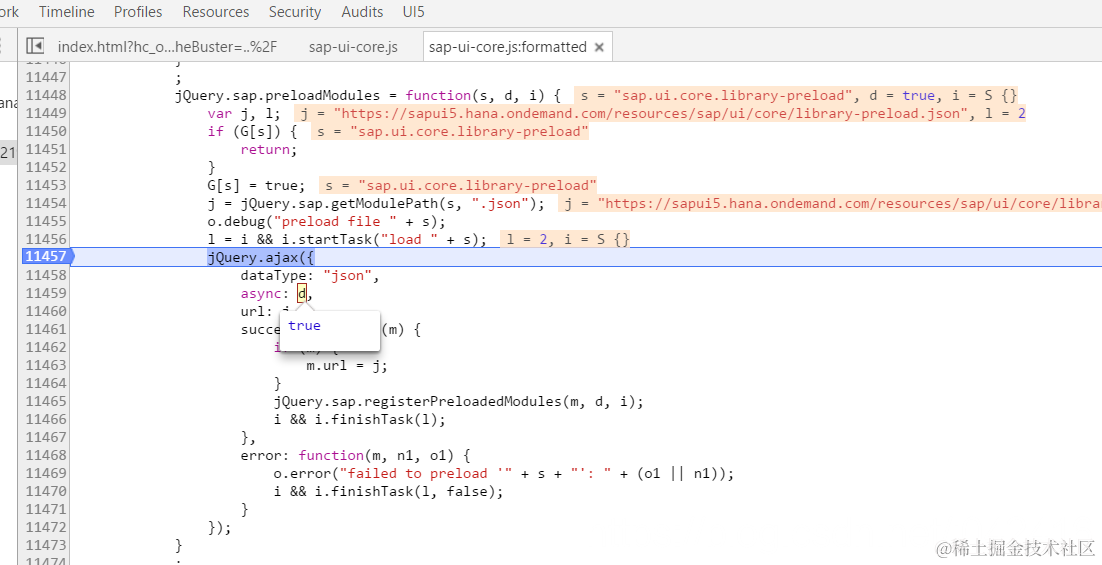The height and width of the screenshot is (565, 1102).
Task: Switch to the Security tab
Action: click(294, 12)
